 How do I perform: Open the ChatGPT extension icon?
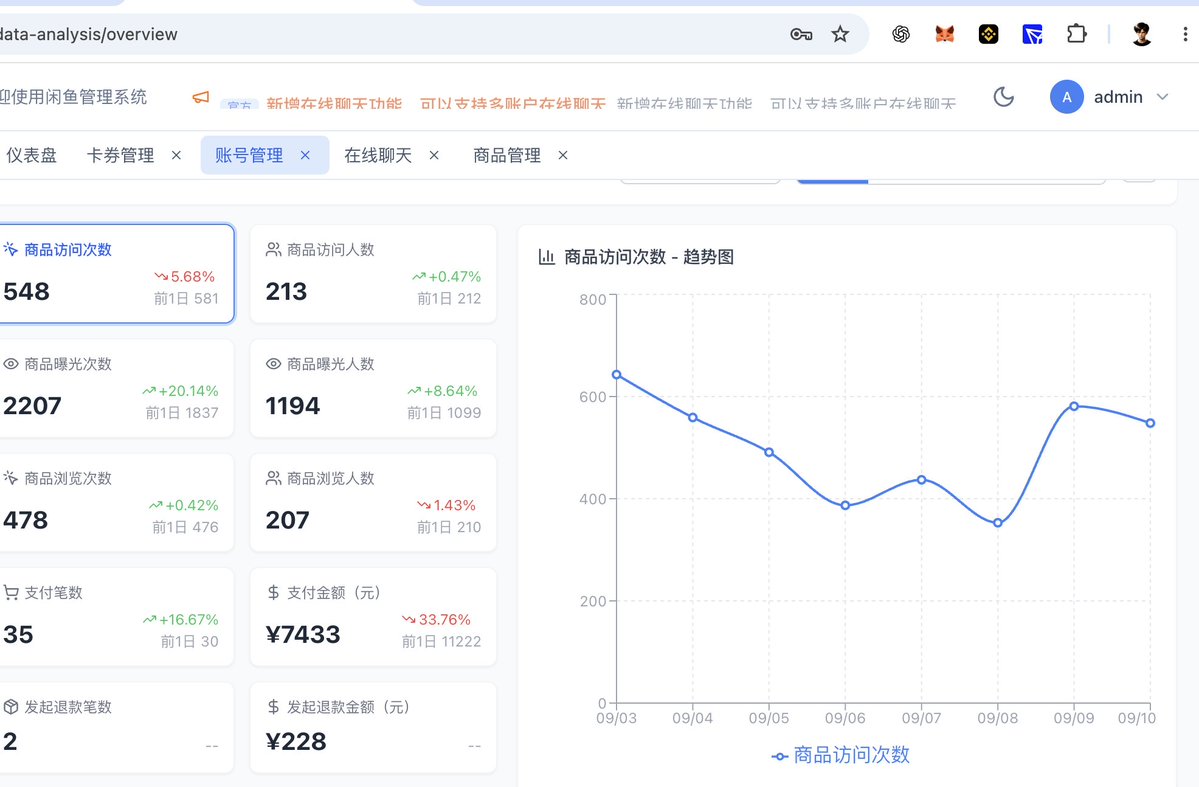901,34
